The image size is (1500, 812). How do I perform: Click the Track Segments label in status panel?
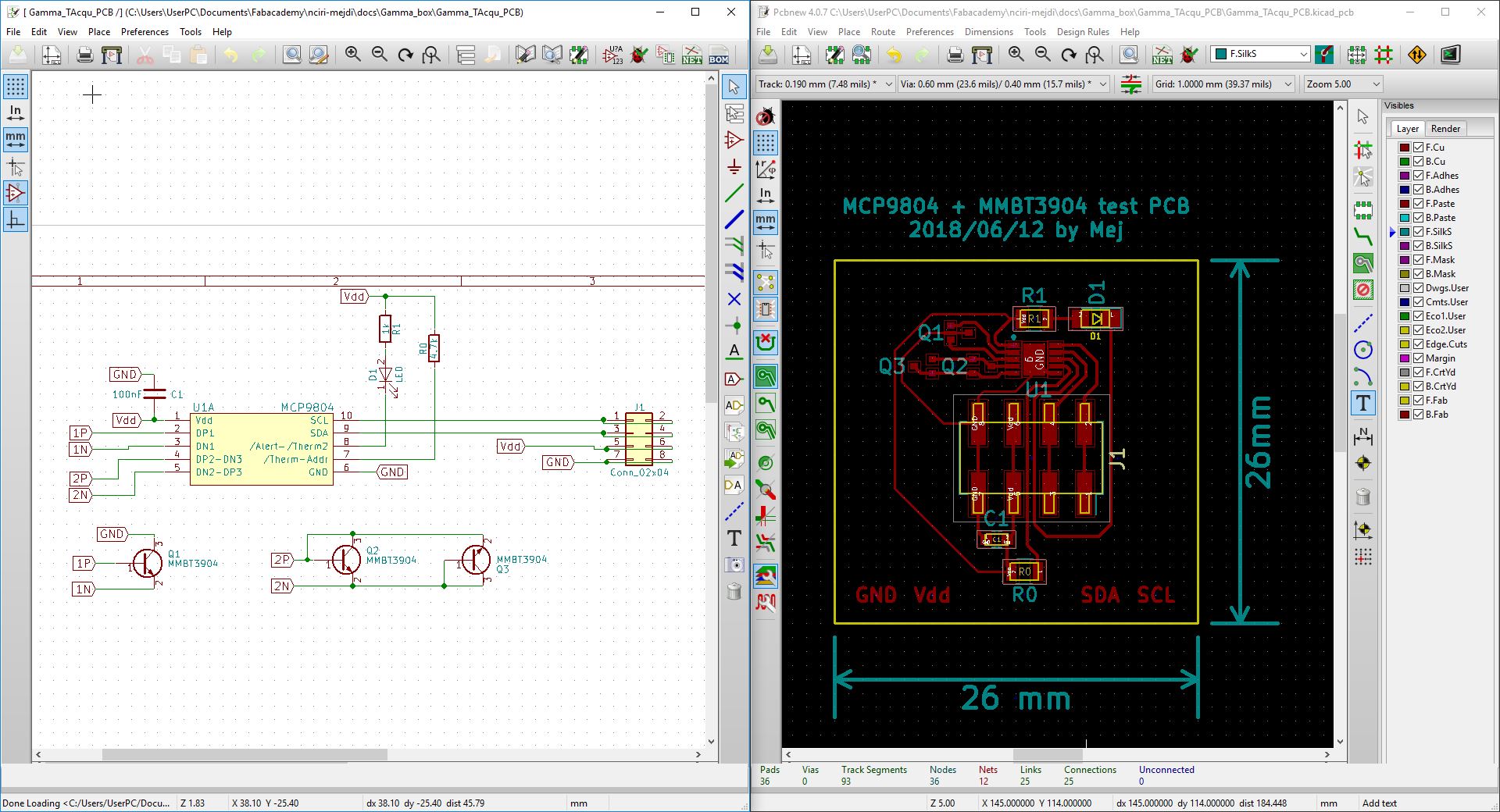coord(873,770)
